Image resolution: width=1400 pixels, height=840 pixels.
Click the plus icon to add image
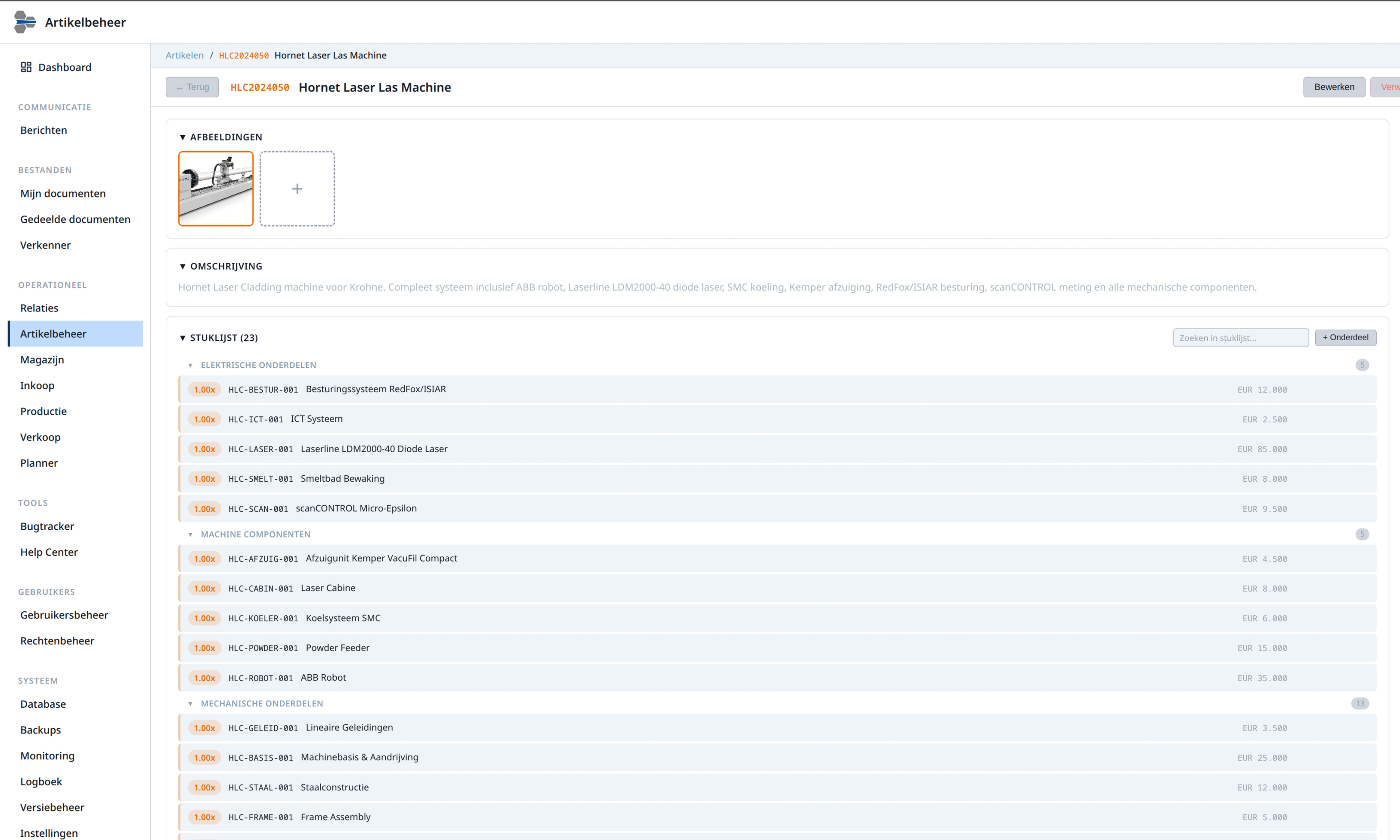pos(297,189)
